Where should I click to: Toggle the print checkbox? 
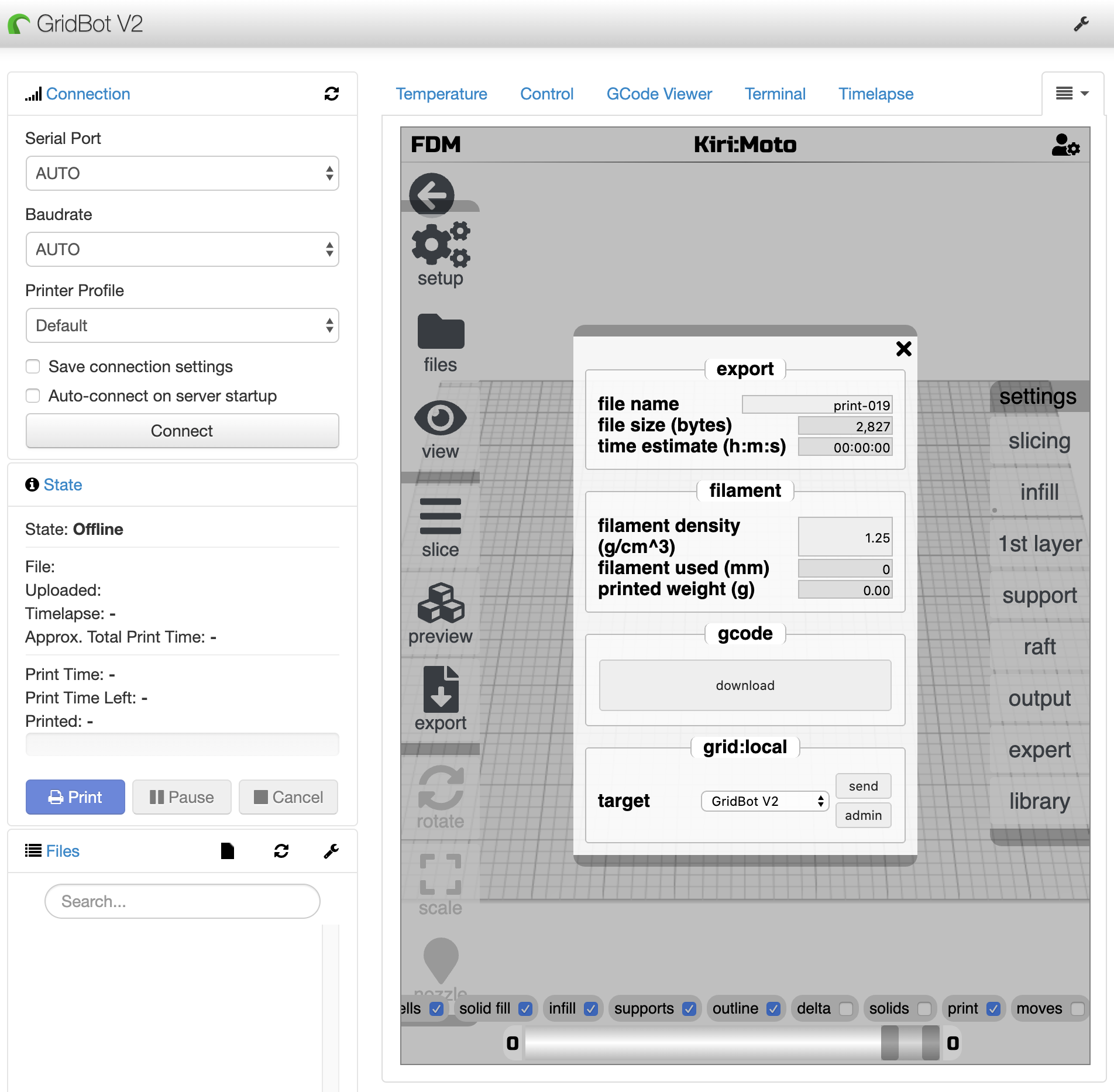pyautogui.click(x=993, y=1009)
